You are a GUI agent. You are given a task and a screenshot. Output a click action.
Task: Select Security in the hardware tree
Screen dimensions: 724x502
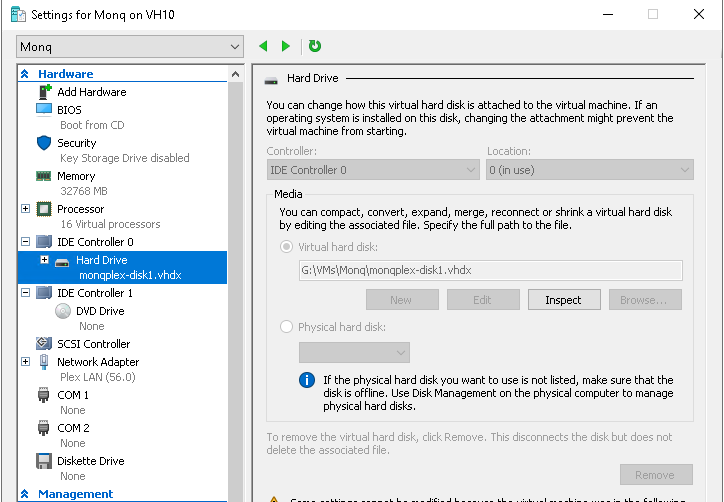[x=77, y=143]
